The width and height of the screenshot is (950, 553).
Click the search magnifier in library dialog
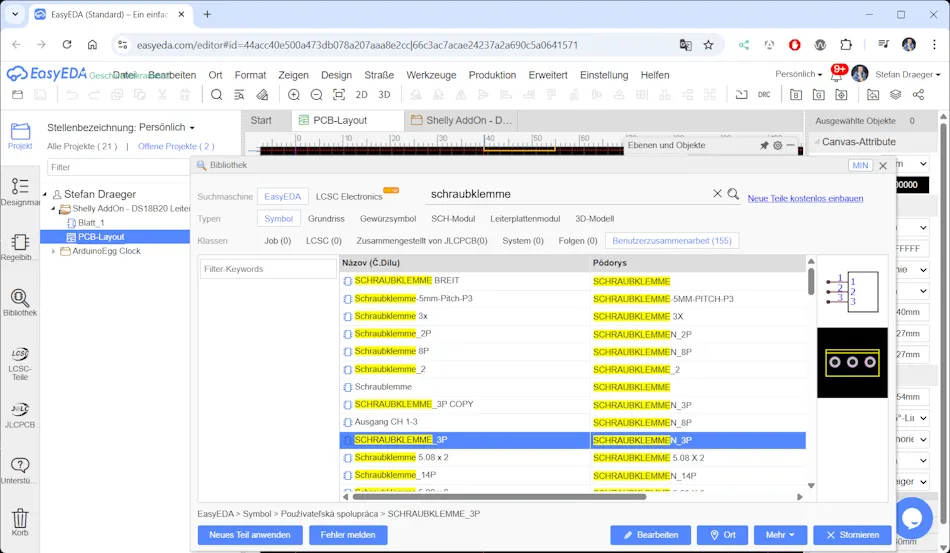[x=733, y=194]
